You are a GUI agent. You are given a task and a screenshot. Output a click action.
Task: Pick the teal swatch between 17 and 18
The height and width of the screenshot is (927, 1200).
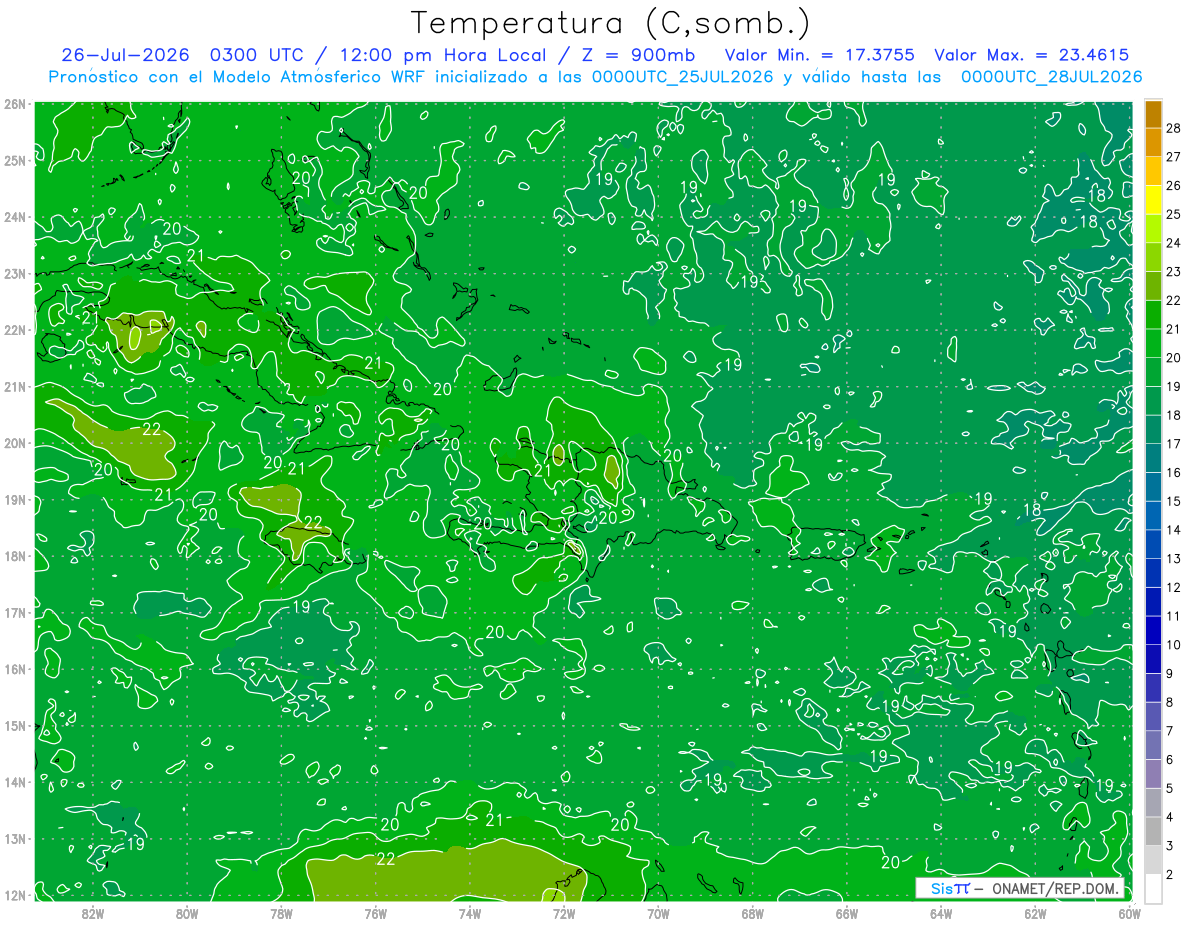[1153, 430]
